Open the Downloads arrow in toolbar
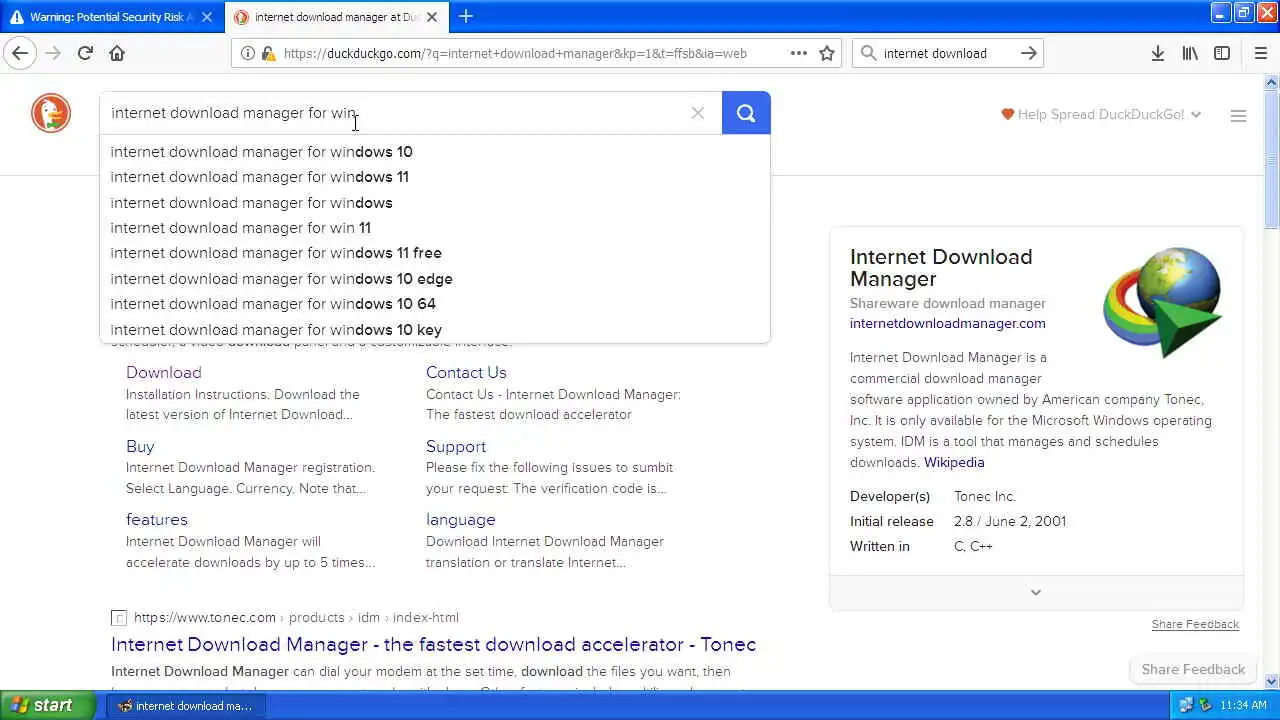Image resolution: width=1280 pixels, height=720 pixels. (1157, 53)
